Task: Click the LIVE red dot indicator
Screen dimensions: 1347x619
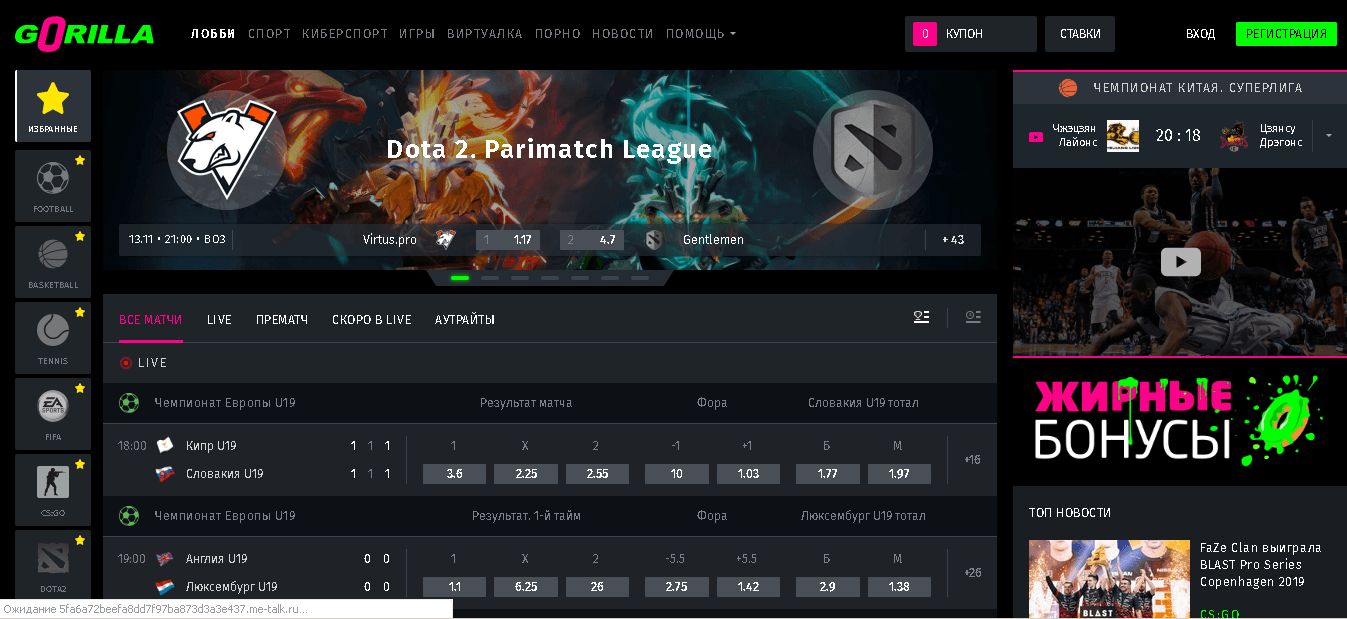Action: (x=126, y=363)
